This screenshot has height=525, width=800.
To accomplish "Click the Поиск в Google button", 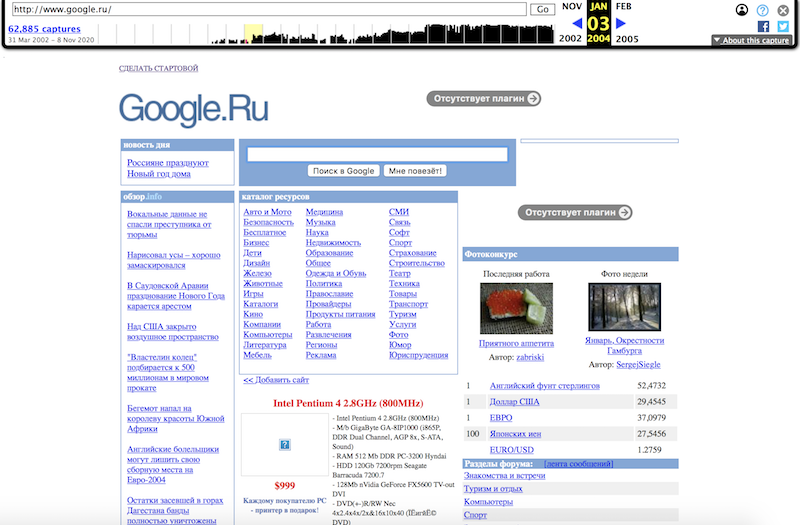I will 343,171.
